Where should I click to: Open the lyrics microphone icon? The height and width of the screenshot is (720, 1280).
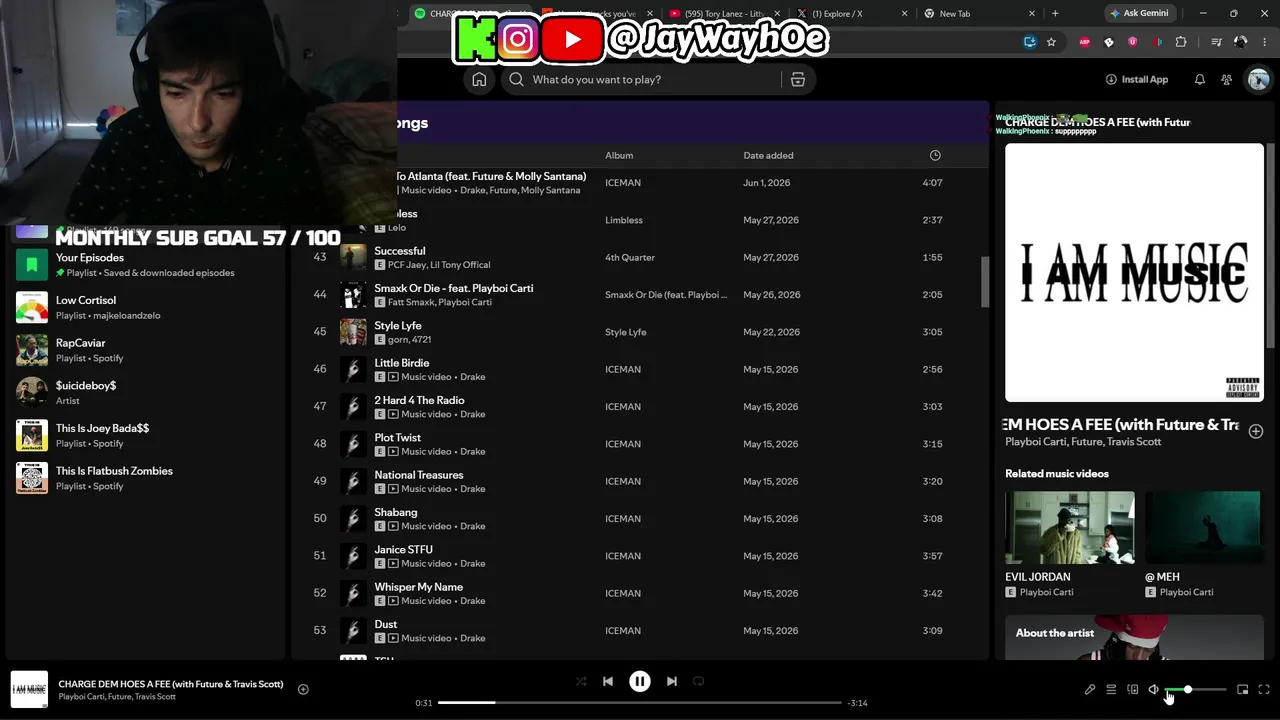point(1090,689)
